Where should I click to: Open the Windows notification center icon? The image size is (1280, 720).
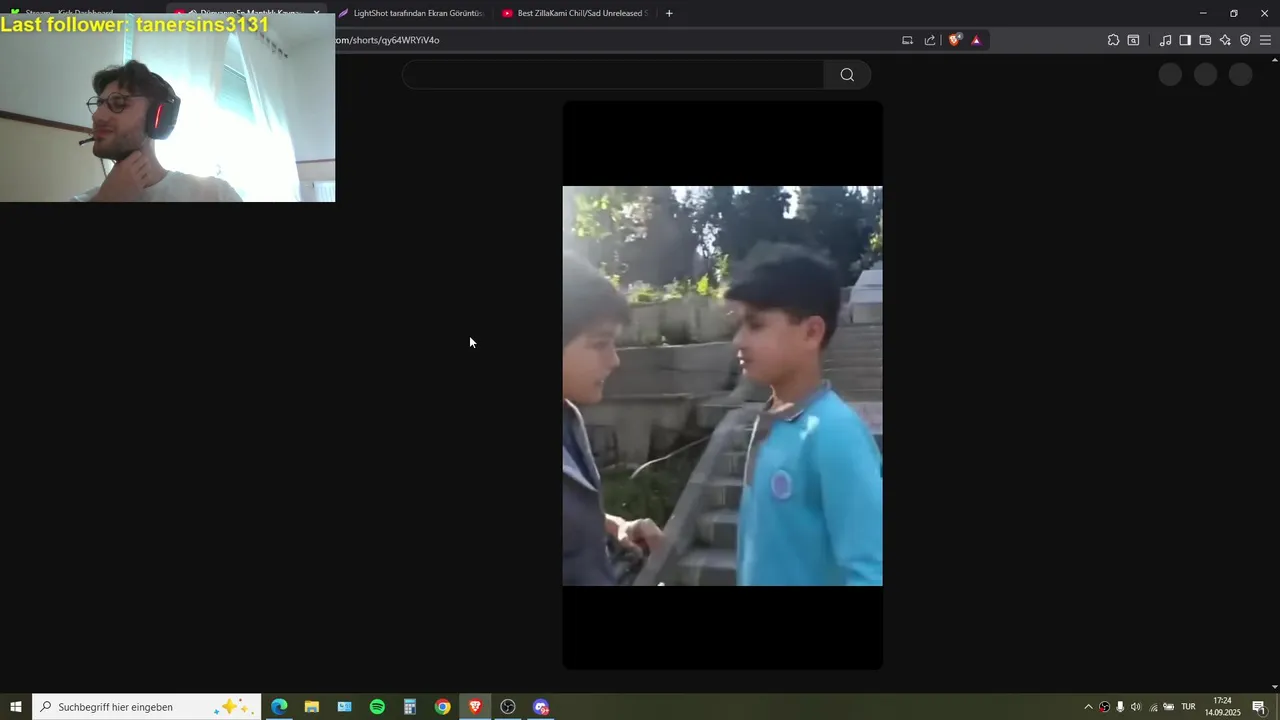tap(1259, 707)
